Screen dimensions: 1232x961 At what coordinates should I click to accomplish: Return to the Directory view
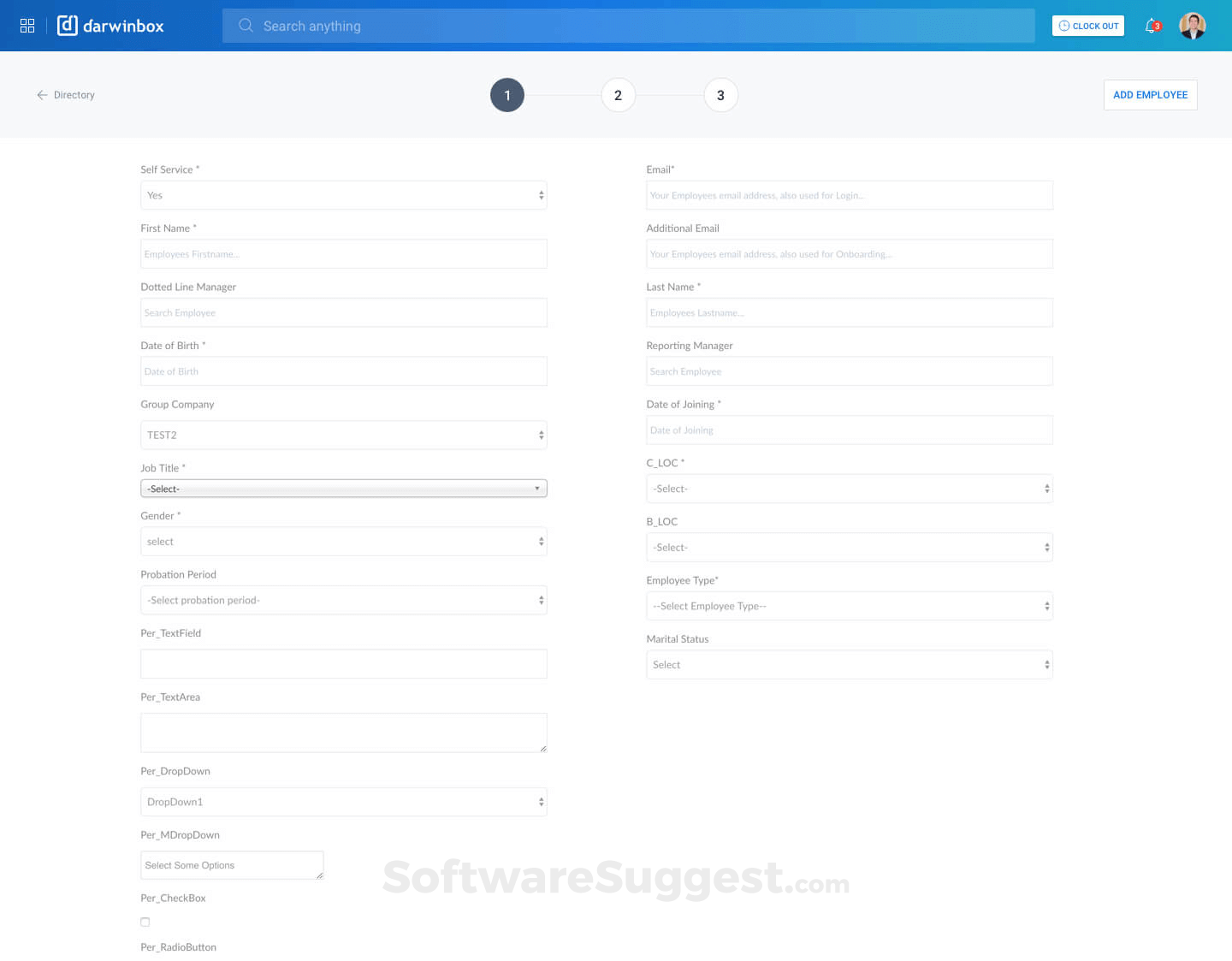(74, 95)
